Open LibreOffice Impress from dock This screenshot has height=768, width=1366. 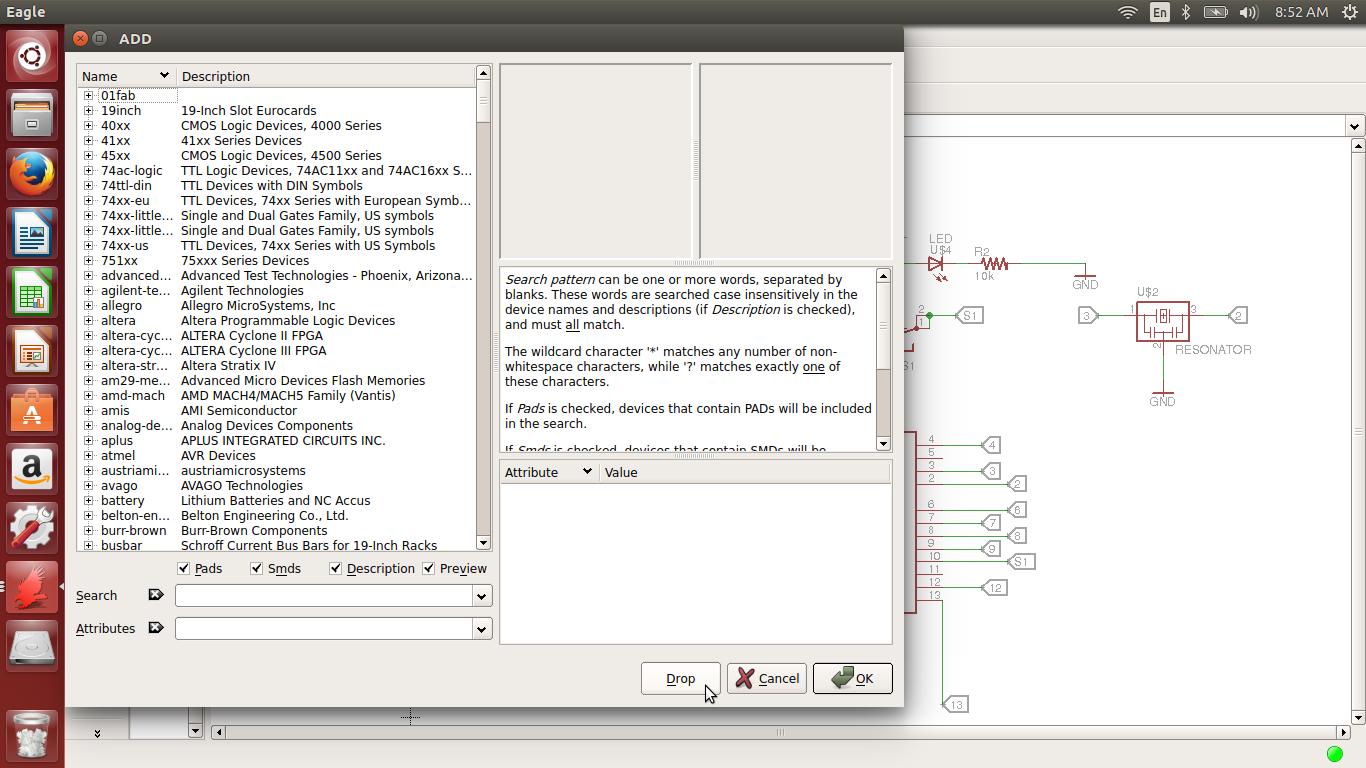tap(32, 352)
